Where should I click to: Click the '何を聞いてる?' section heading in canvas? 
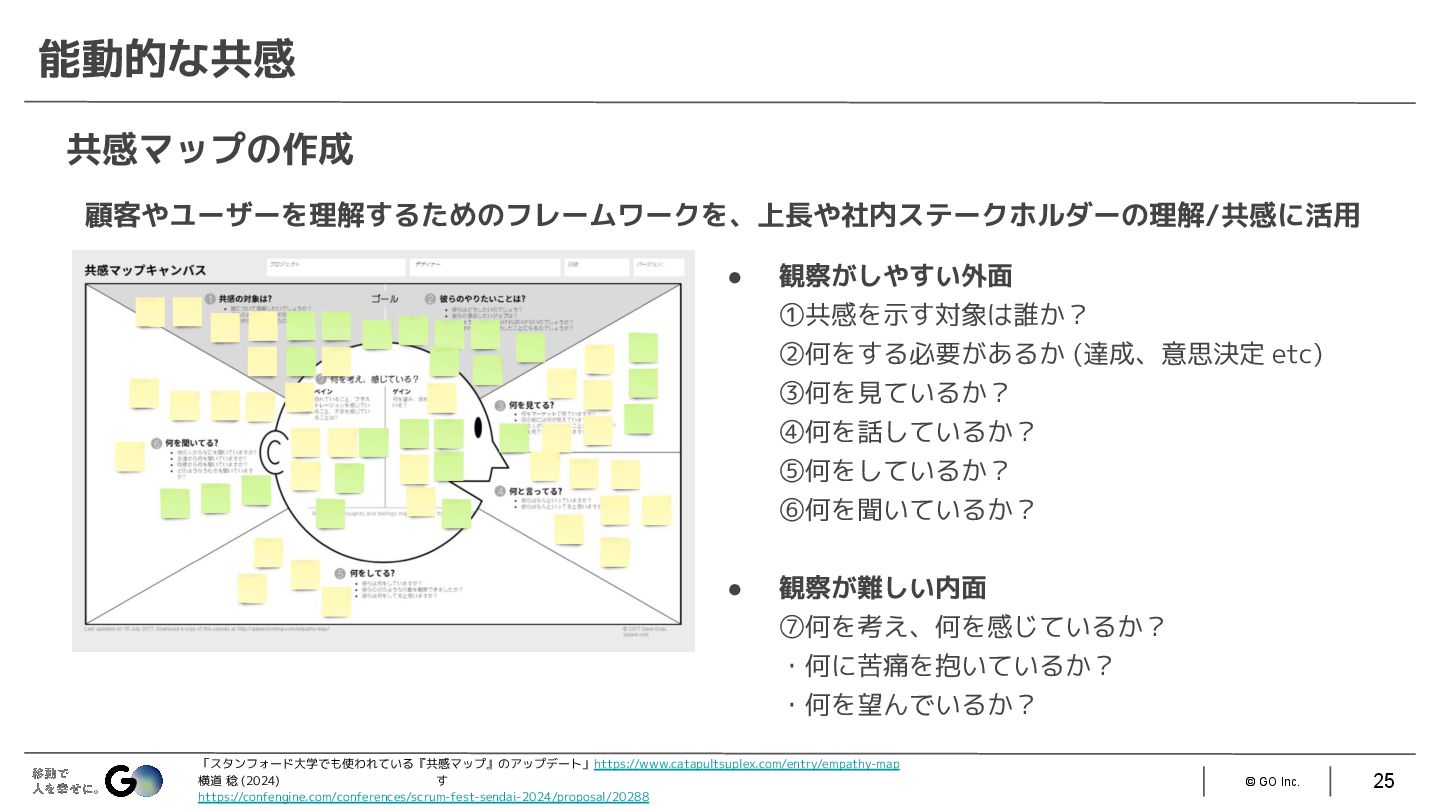coord(192,443)
